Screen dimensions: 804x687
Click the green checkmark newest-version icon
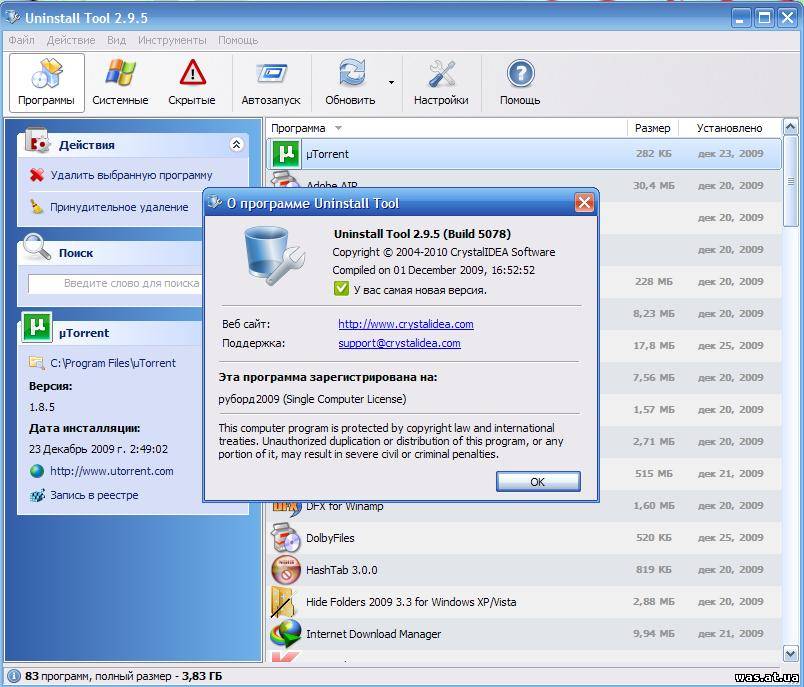tap(341, 289)
